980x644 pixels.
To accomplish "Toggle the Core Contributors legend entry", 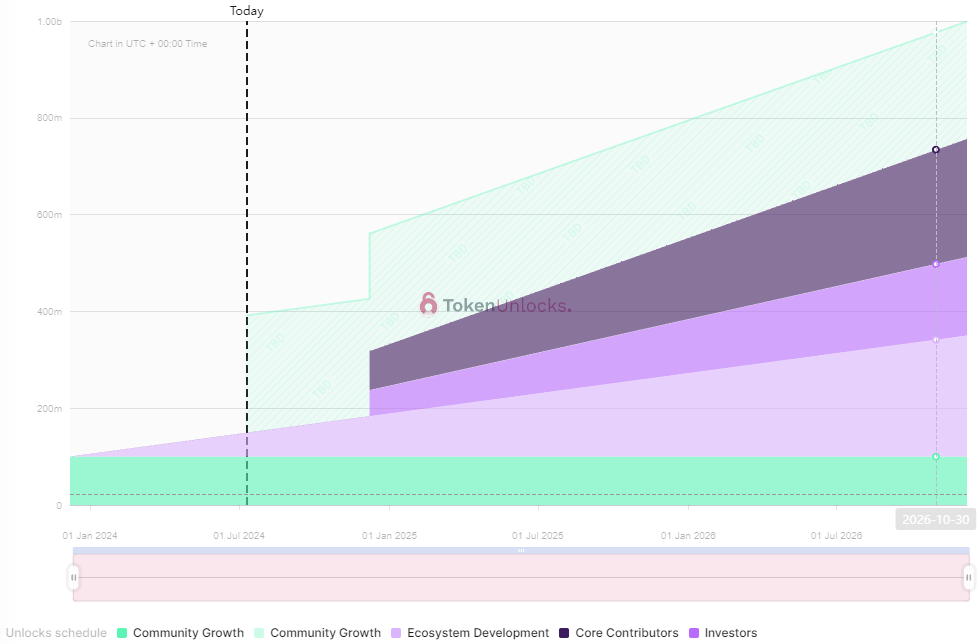I will 619,633.
